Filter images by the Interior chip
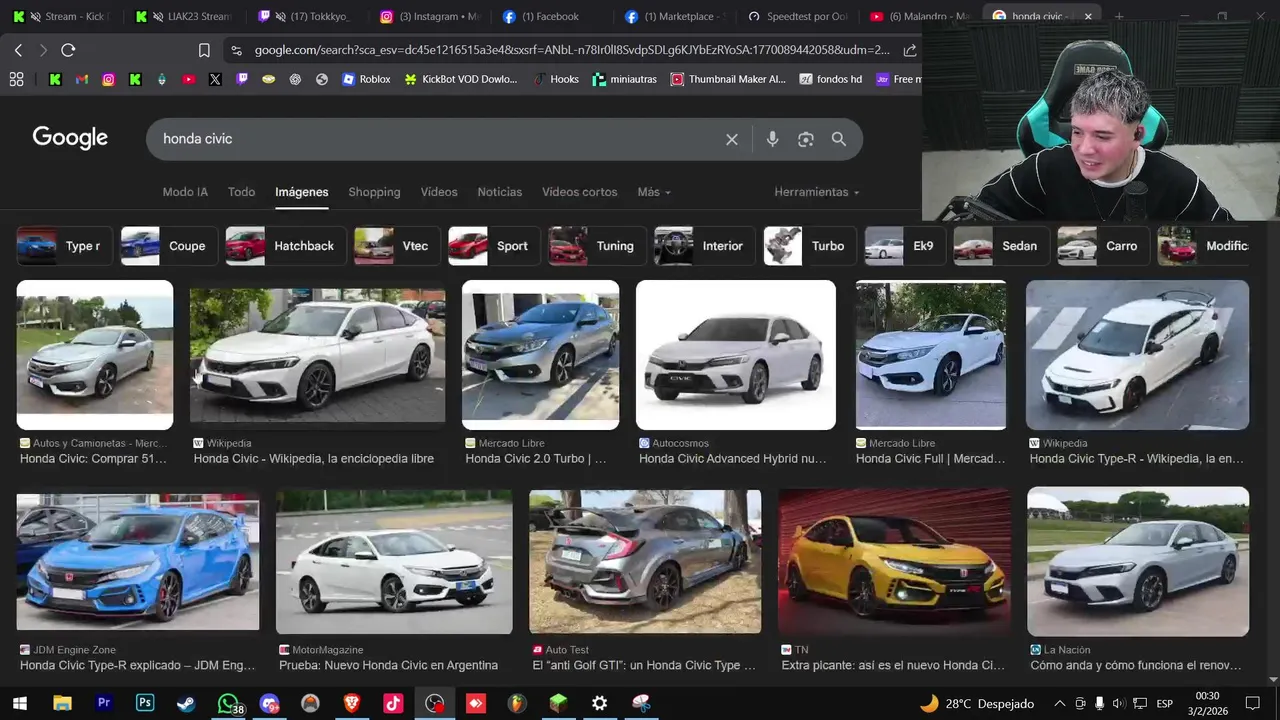 tap(704, 246)
